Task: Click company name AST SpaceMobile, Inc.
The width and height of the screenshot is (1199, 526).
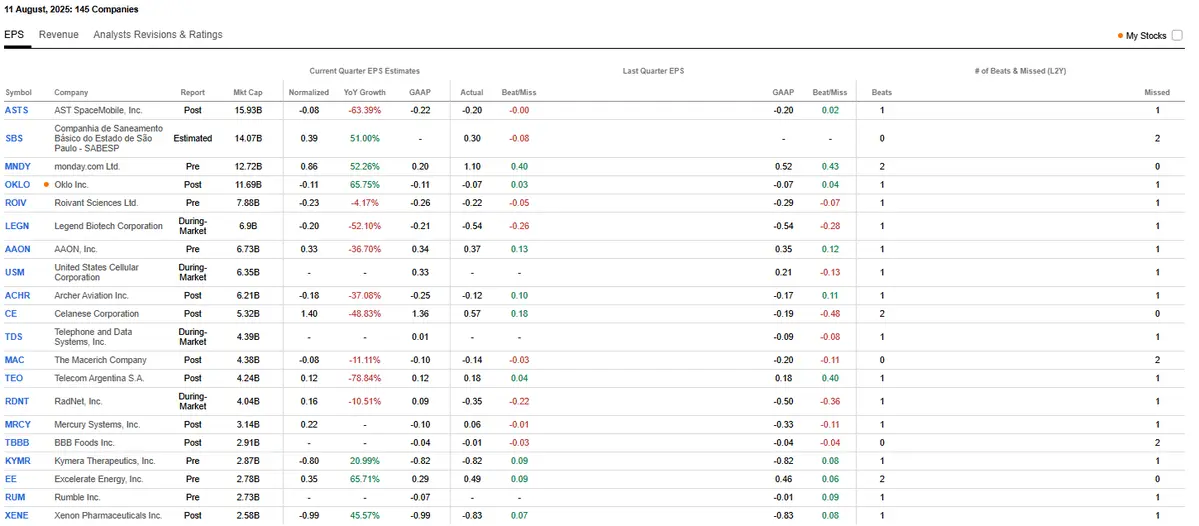Action: [x=99, y=110]
